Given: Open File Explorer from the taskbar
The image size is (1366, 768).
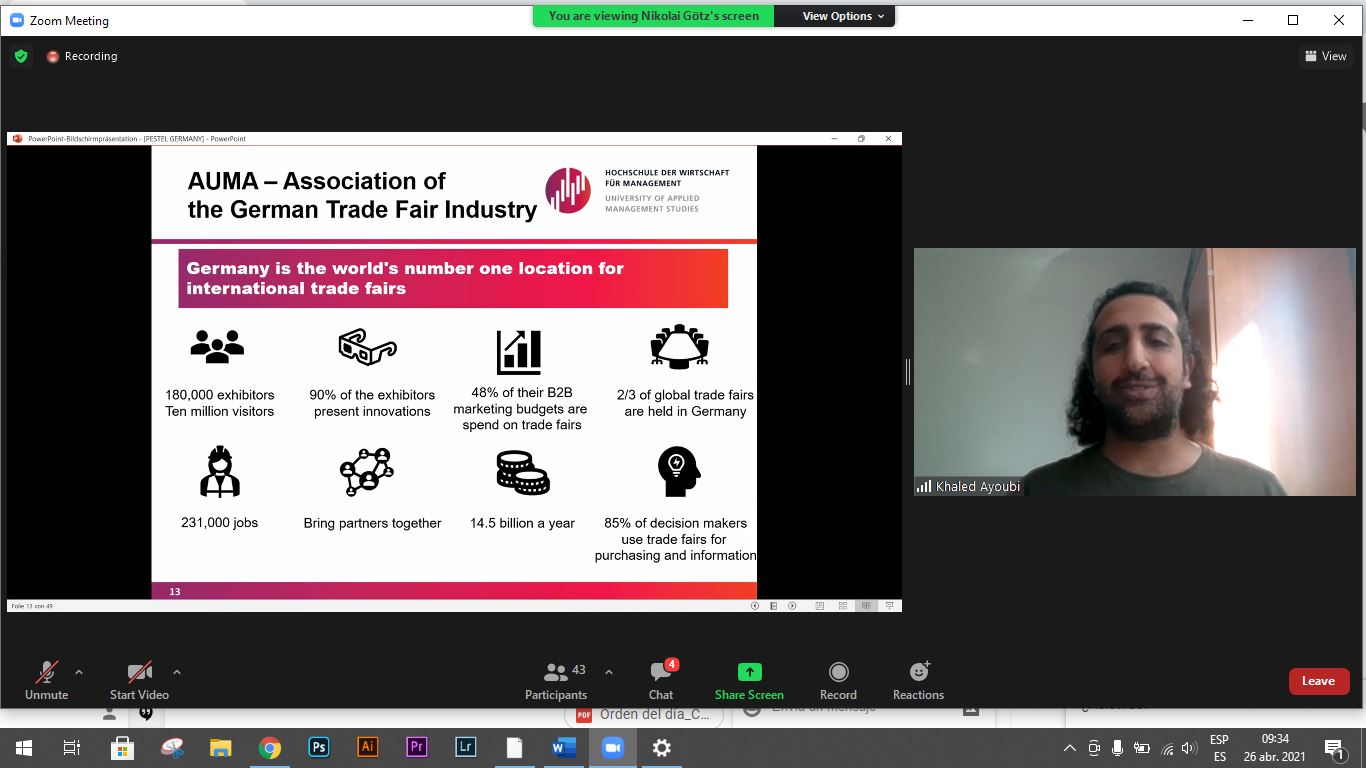Looking at the screenshot, I should pyautogui.click(x=221, y=747).
